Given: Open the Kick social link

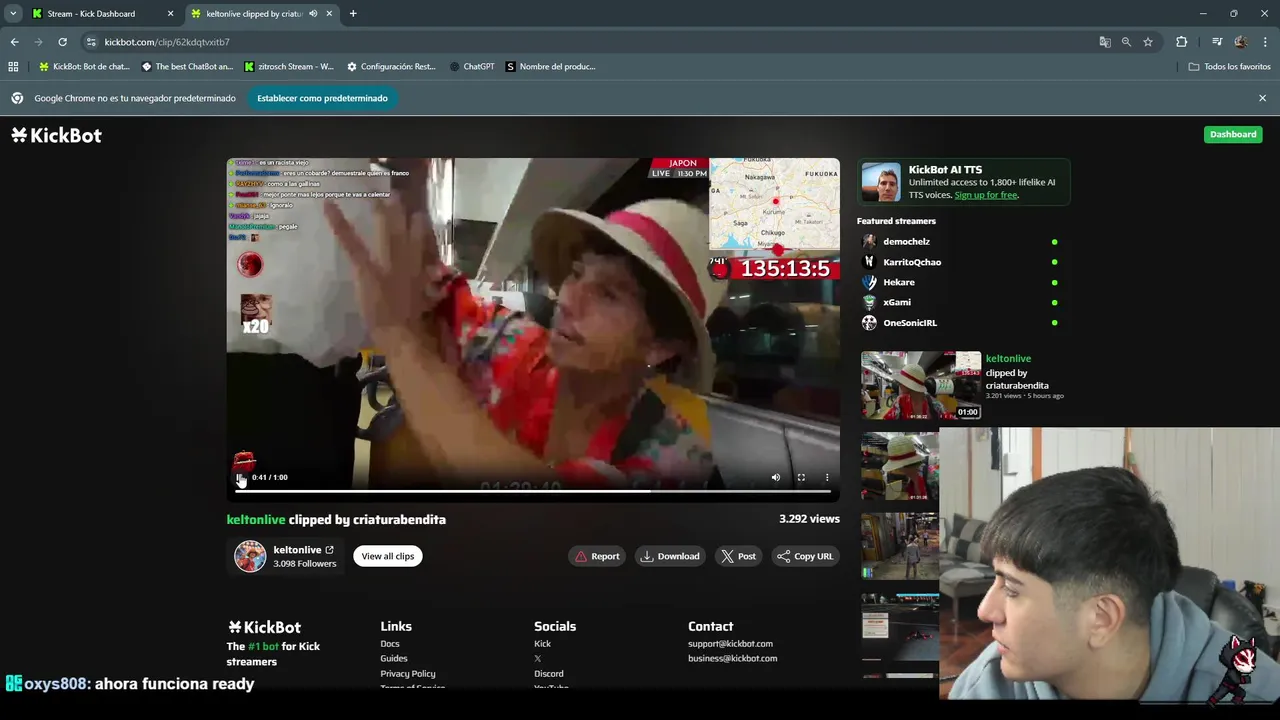Looking at the screenshot, I should pos(542,644).
